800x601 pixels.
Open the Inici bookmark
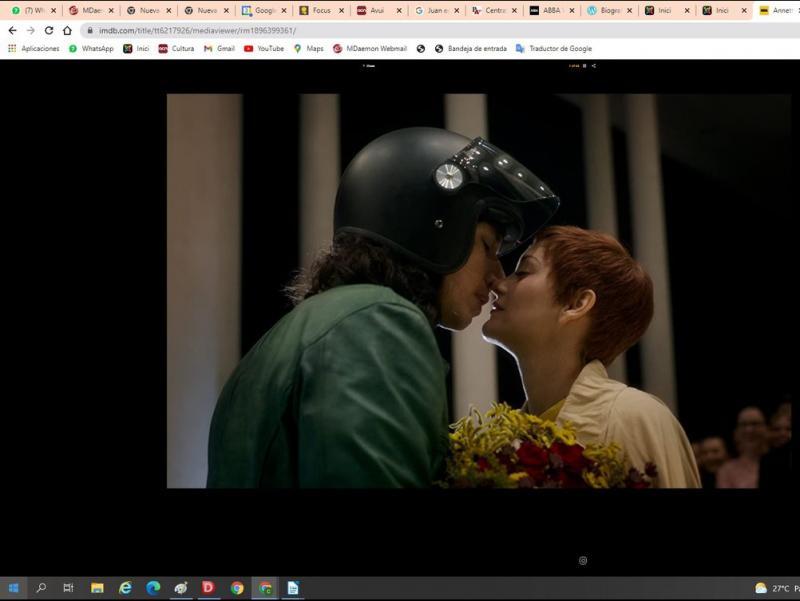click(x=136, y=48)
